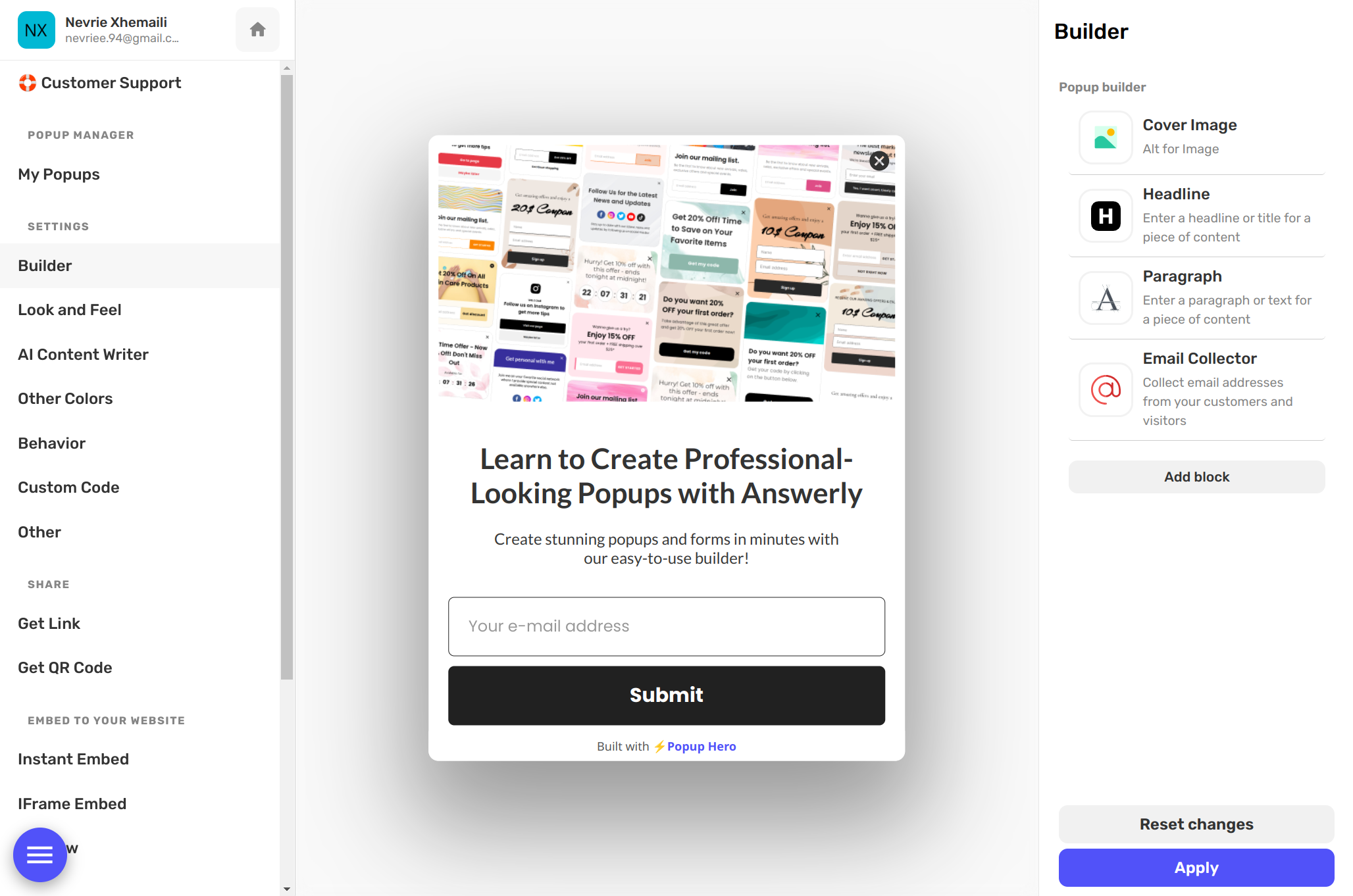Screen dimensions: 1353x896
Task: Click the chat bubble icon bottom left
Action: [x=38, y=855]
